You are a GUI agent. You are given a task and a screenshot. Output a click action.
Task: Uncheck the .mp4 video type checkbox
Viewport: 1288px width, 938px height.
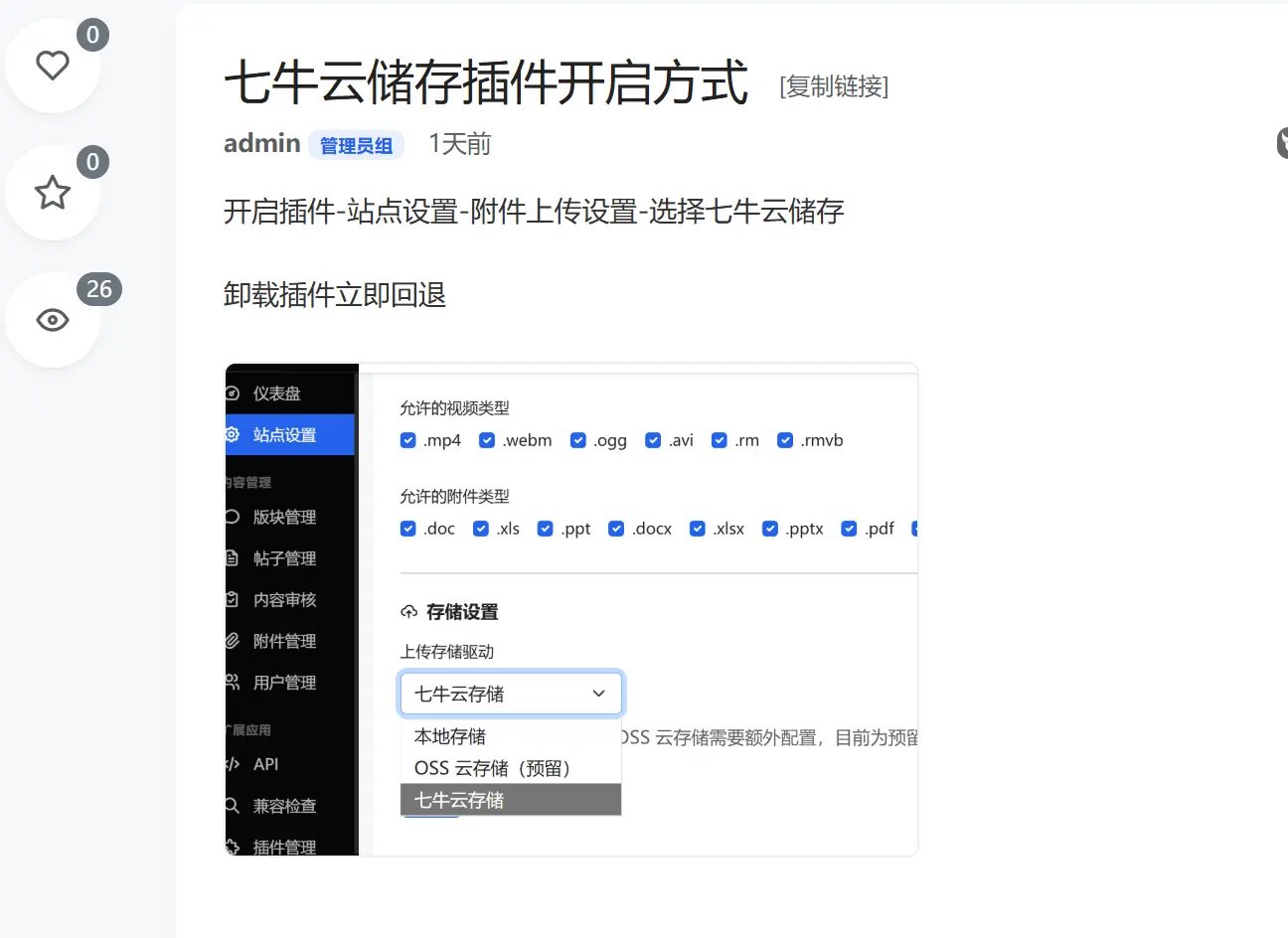[x=407, y=440]
